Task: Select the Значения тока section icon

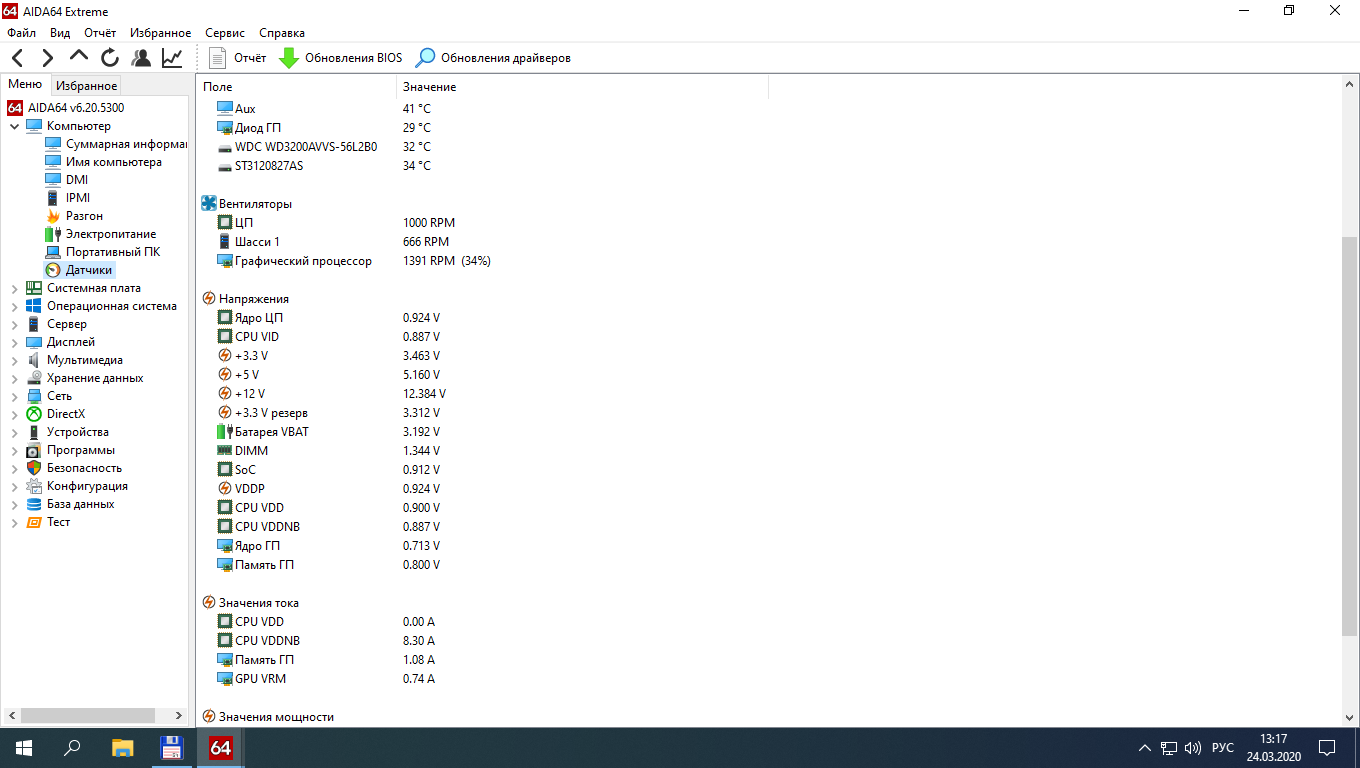Action: 209,603
